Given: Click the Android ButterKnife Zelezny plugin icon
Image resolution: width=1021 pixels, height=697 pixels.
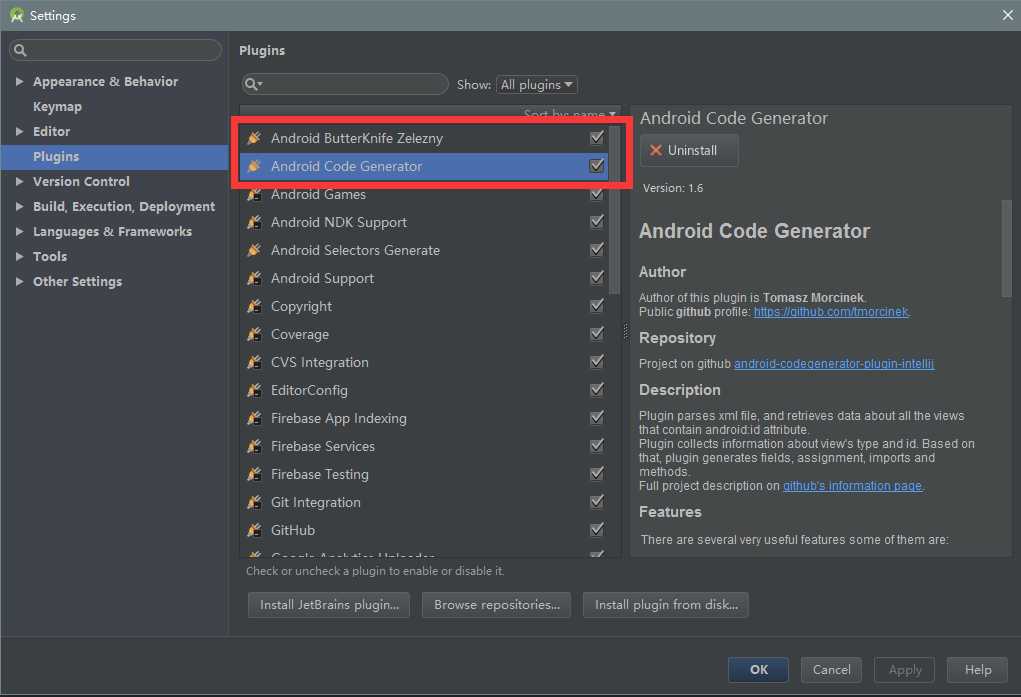Looking at the screenshot, I should pos(254,137).
